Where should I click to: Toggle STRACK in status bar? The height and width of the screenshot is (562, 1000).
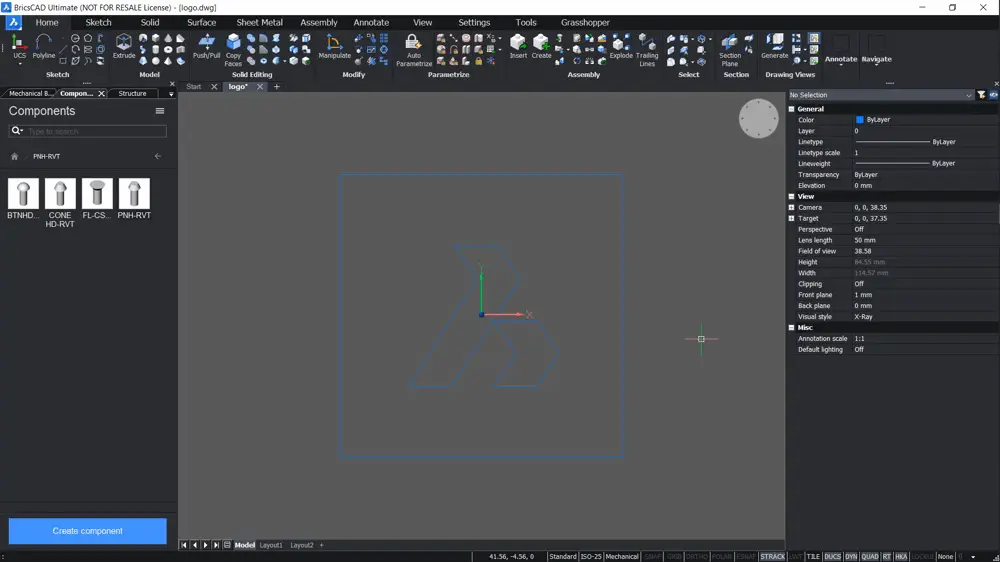click(772, 557)
